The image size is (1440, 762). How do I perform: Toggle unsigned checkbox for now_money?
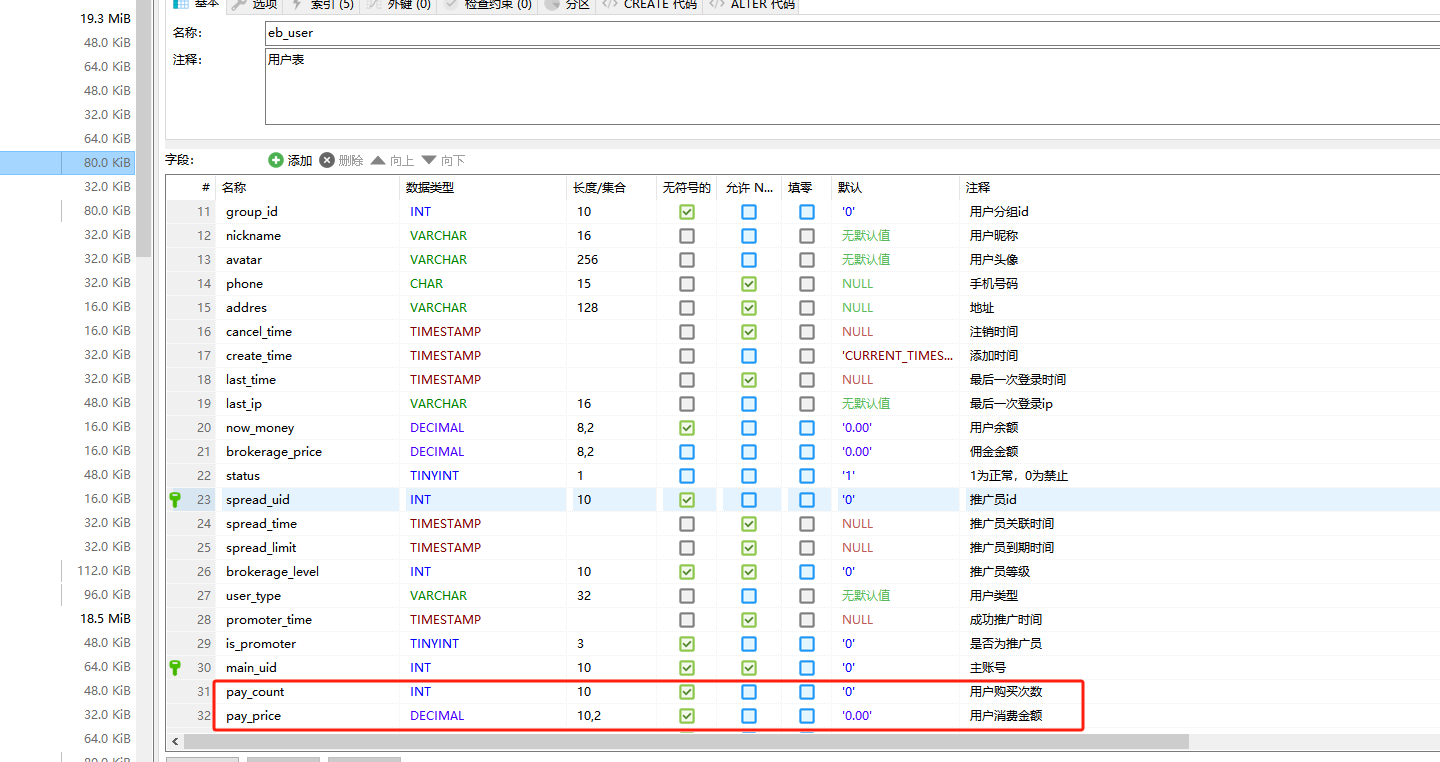click(687, 428)
